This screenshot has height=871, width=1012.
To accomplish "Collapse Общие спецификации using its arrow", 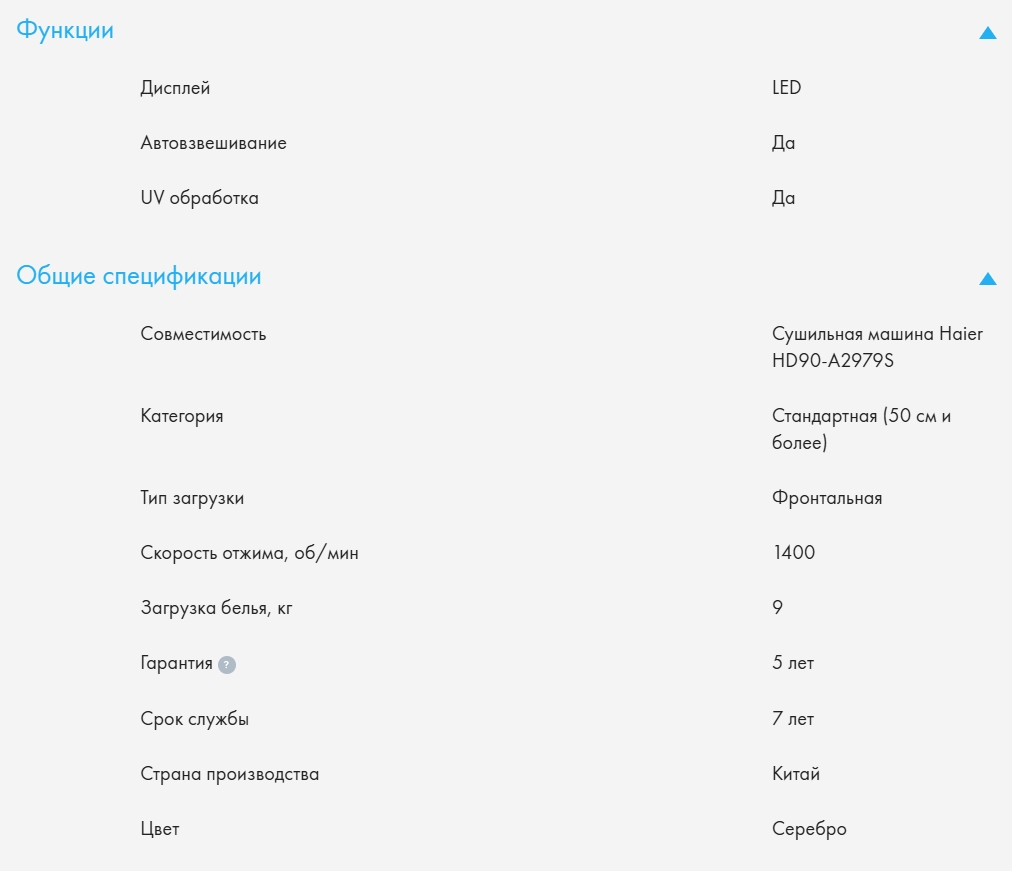I will click(988, 279).
